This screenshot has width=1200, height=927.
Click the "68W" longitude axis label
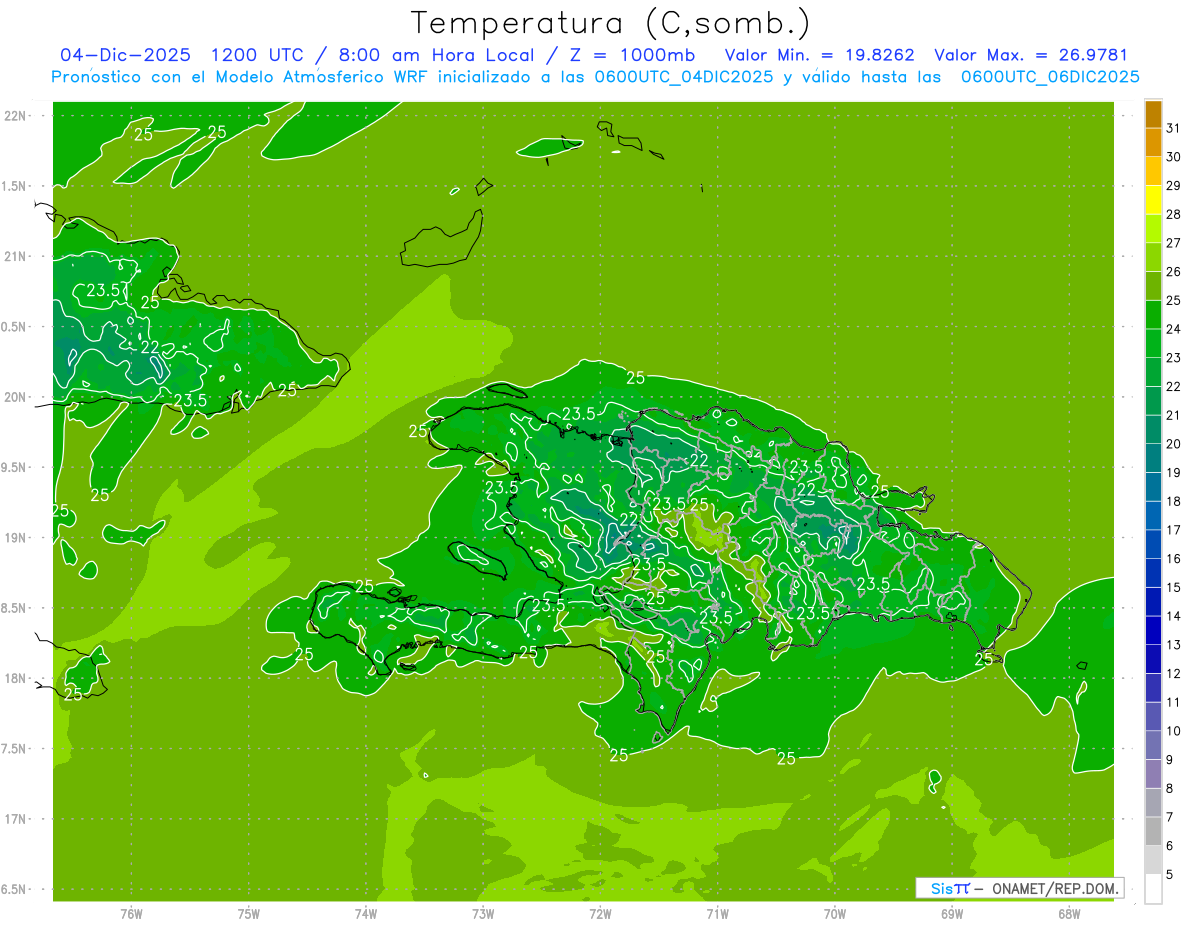point(1069,913)
